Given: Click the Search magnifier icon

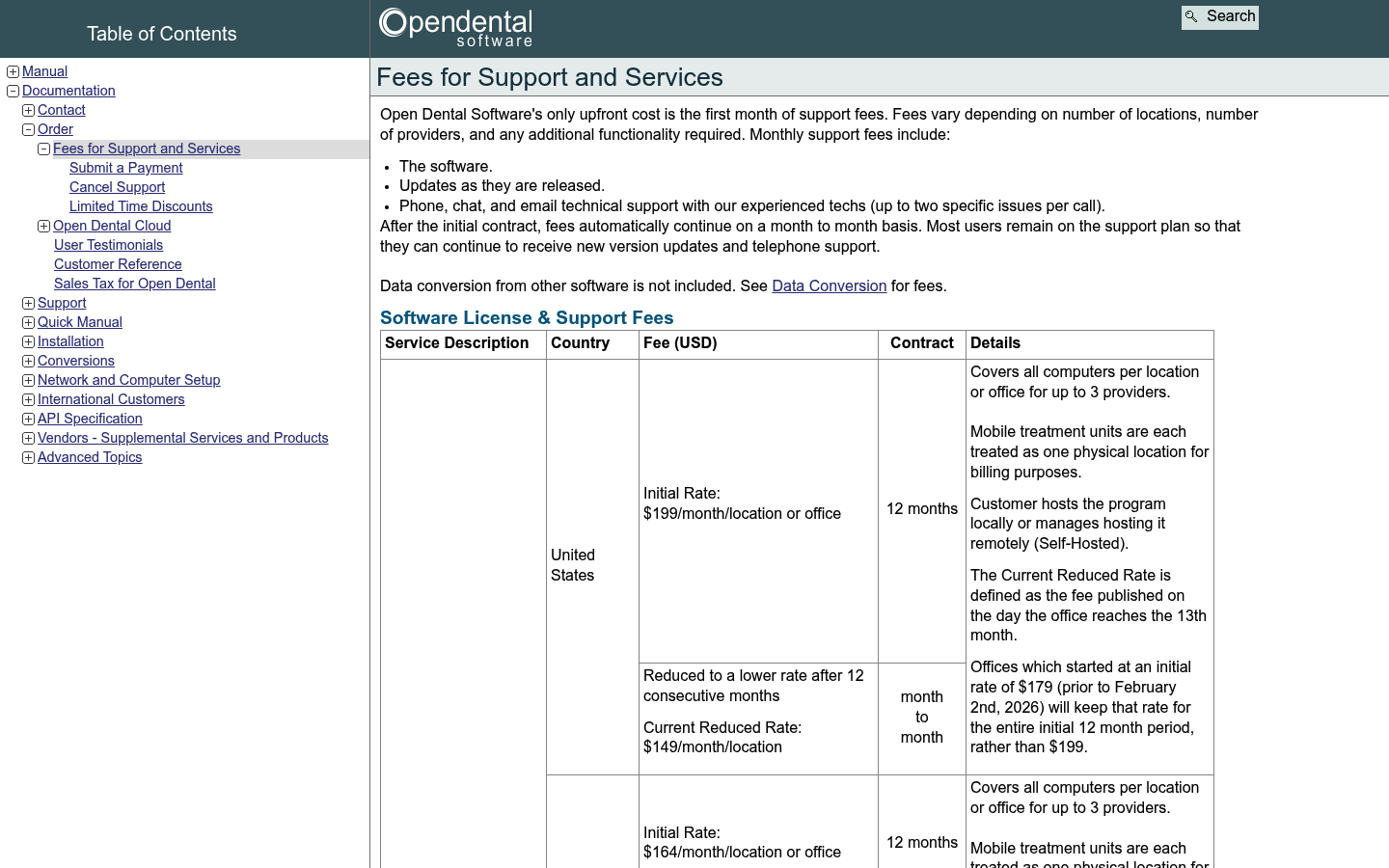Looking at the screenshot, I should click(1192, 16).
